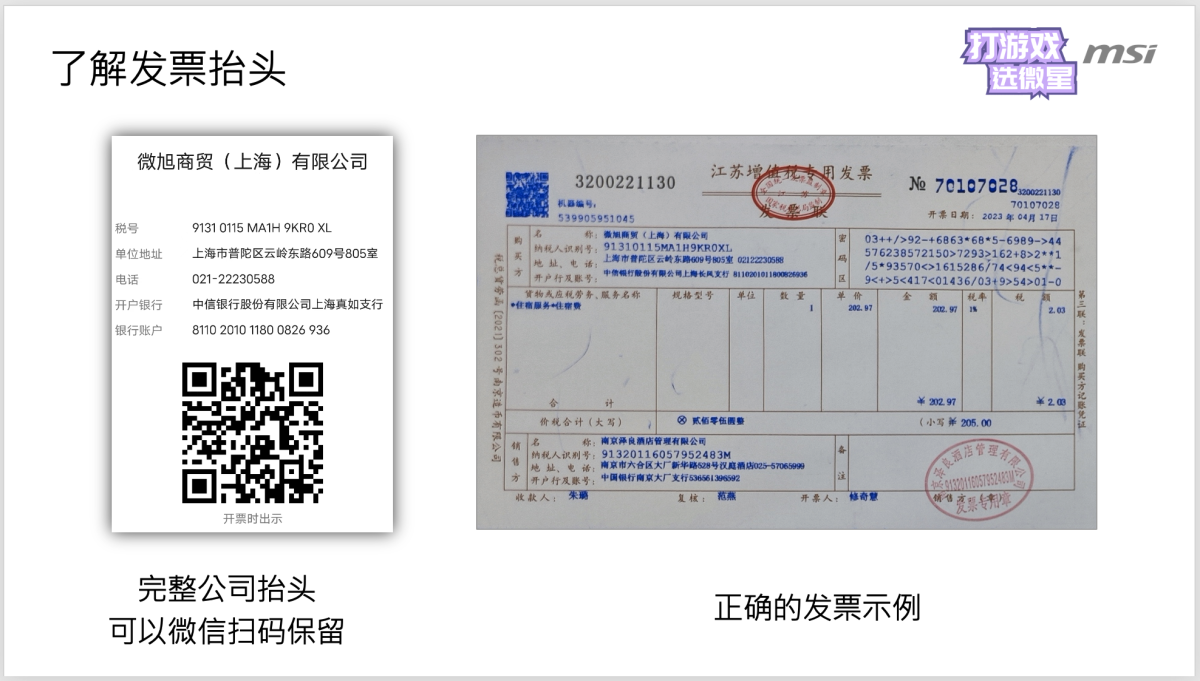Click the large WeChat QR code
Viewport: 1200px width, 681px height.
[x=252, y=433]
